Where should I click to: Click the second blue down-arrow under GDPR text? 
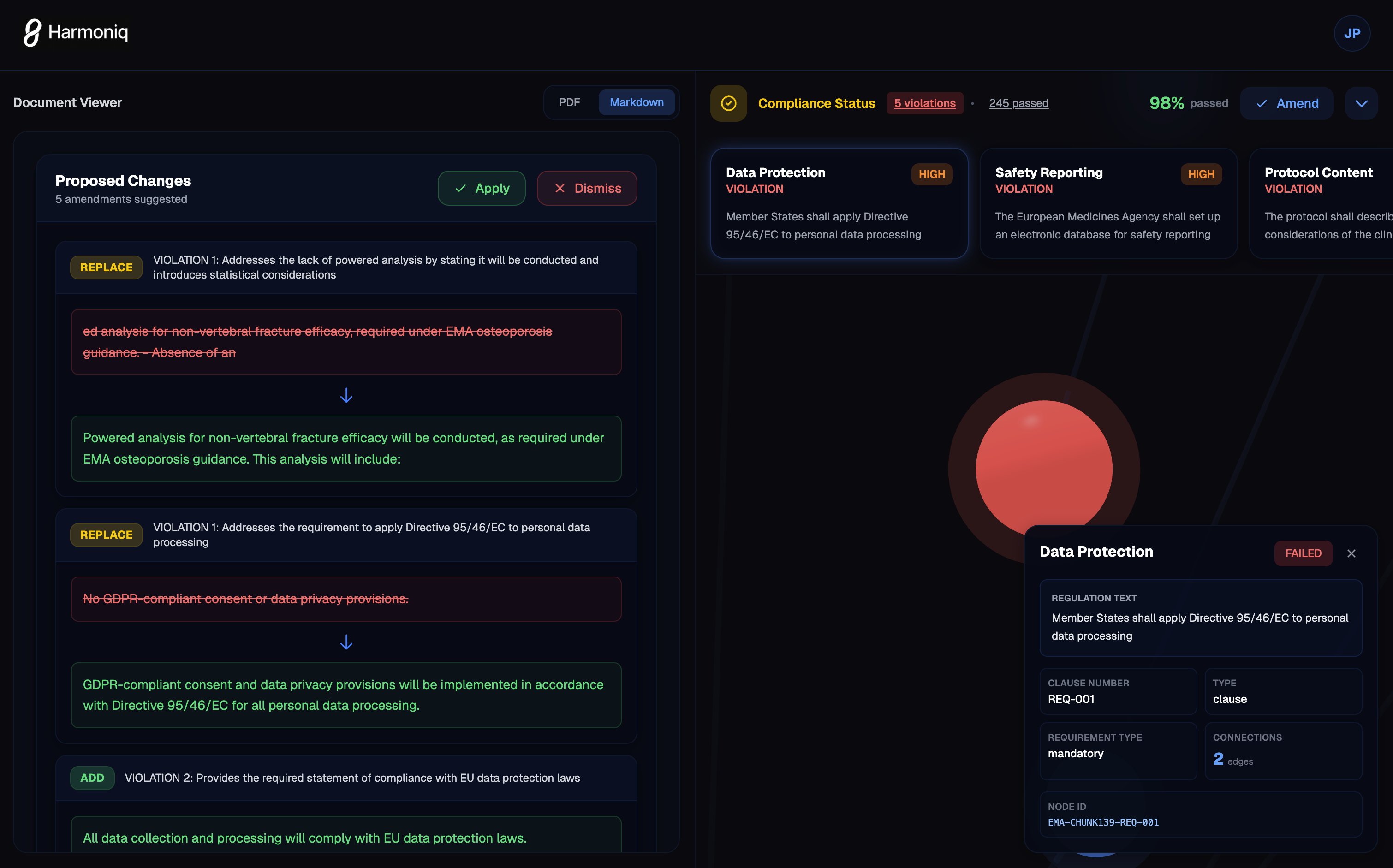pyautogui.click(x=346, y=642)
